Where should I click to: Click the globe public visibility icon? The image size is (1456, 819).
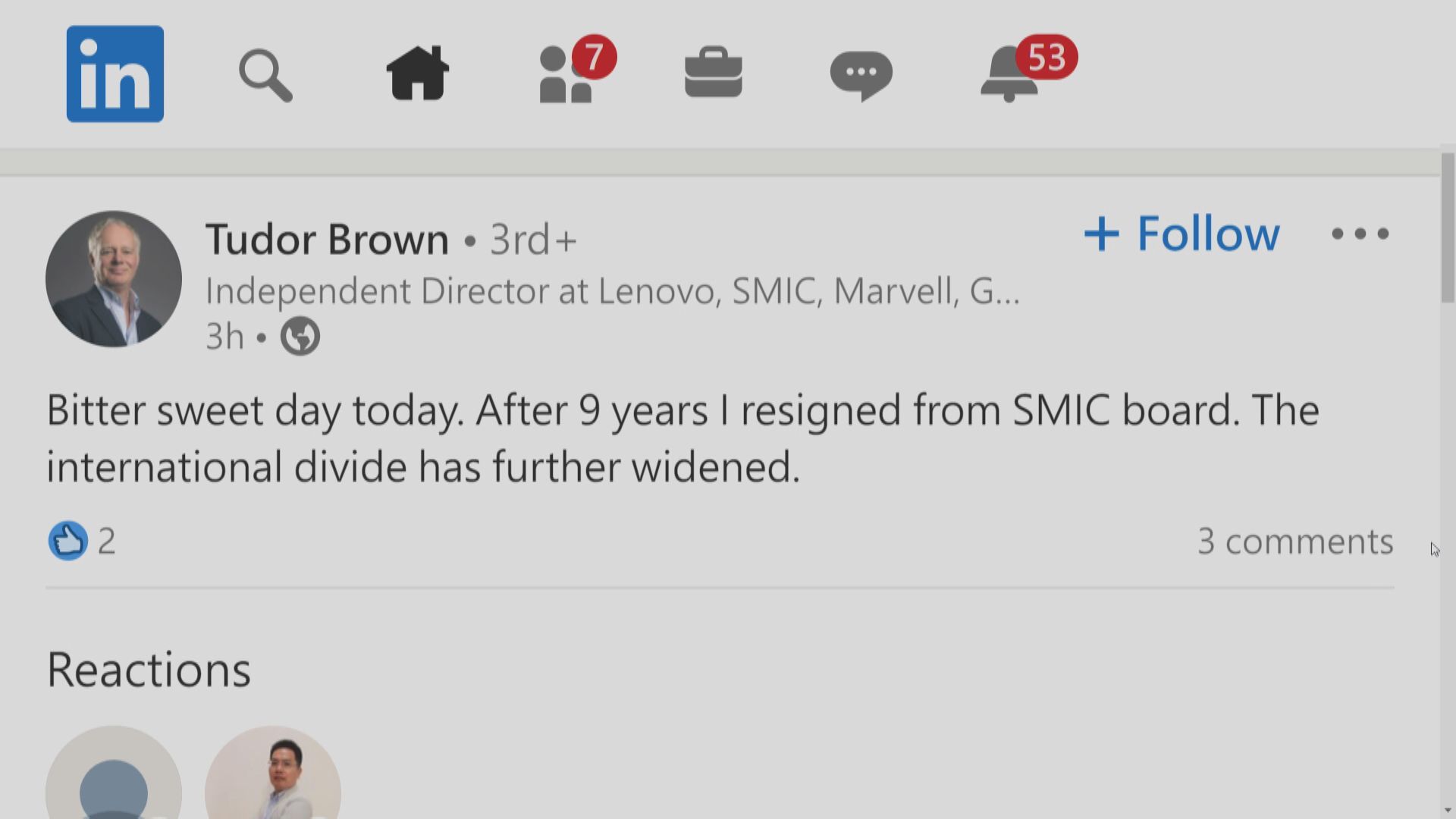(x=300, y=336)
